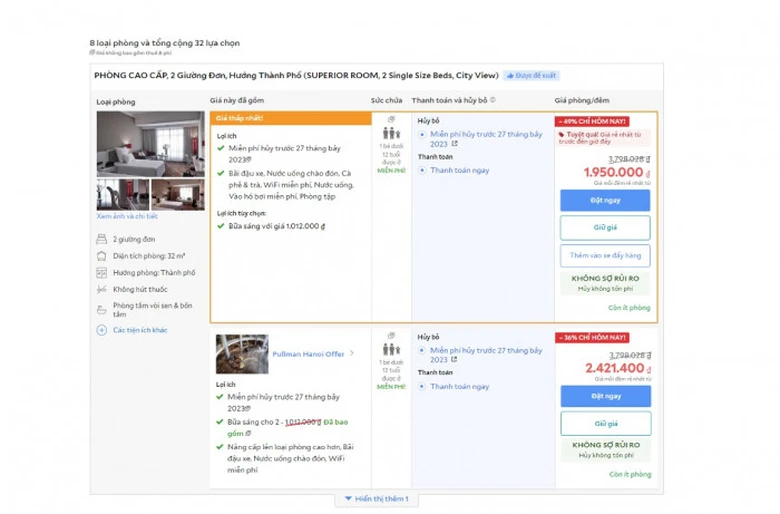The height and width of the screenshot is (514, 780).
Task: Click the guest capacity icon in first offer
Action: (x=391, y=132)
